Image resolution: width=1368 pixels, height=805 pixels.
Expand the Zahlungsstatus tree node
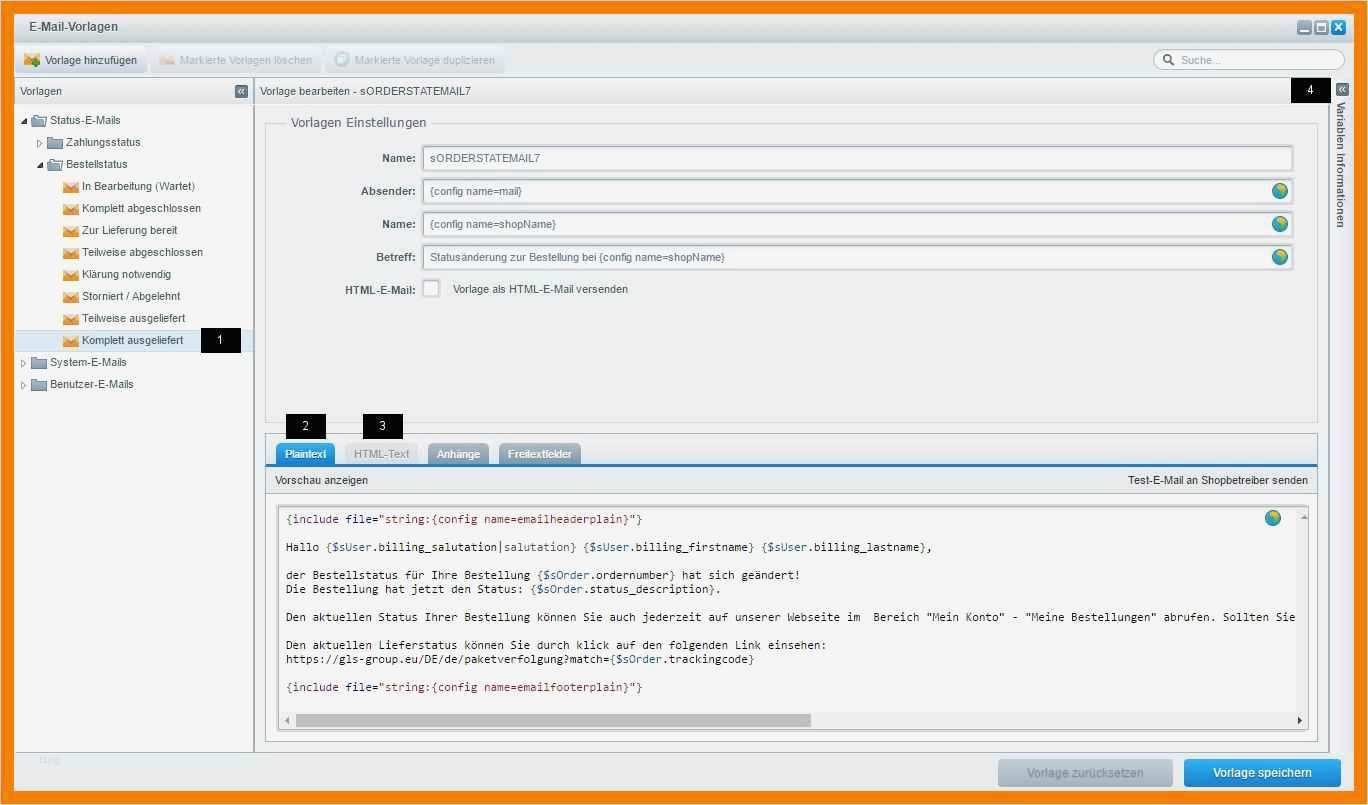tap(40, 143)
